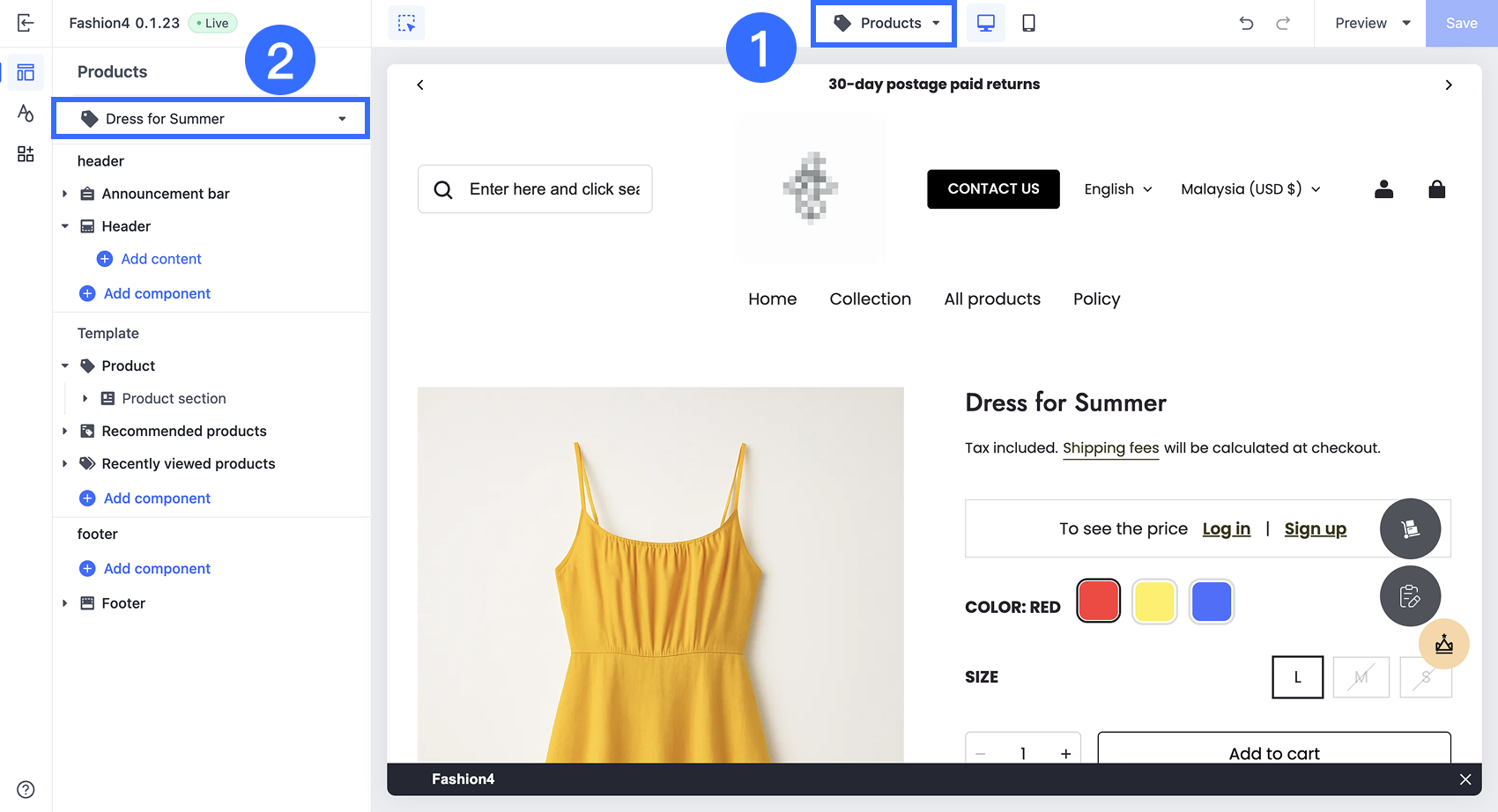Switch to mobile preview mode
Viewport: 1498px width, 812px height.
click(x=1028, y=23)
